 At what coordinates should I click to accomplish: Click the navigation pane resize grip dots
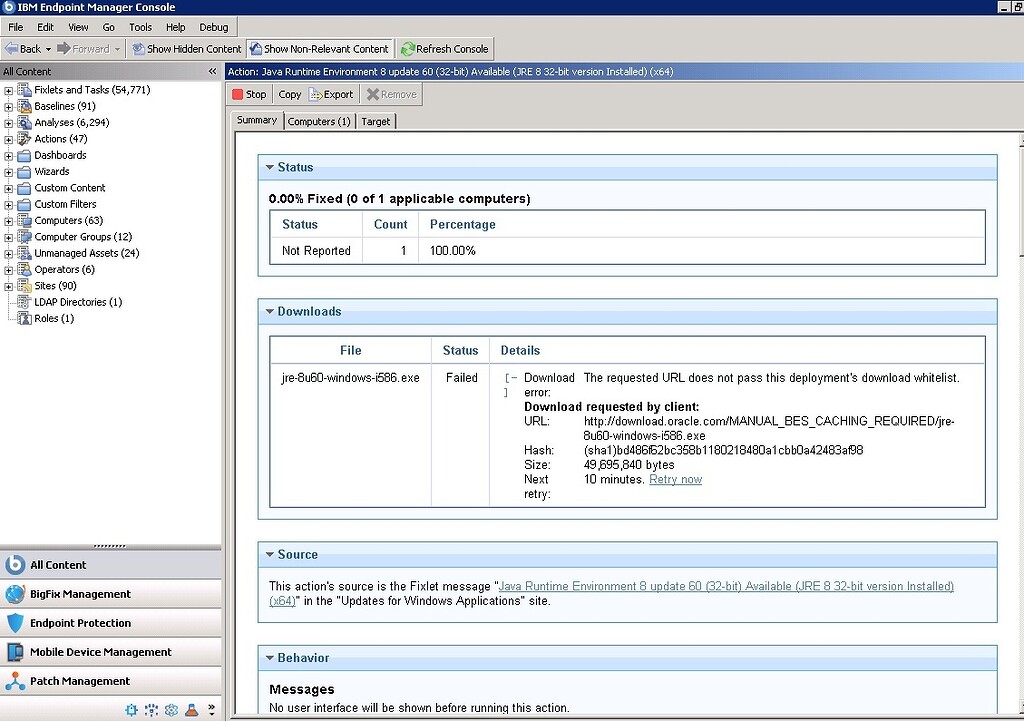point(110,546)
